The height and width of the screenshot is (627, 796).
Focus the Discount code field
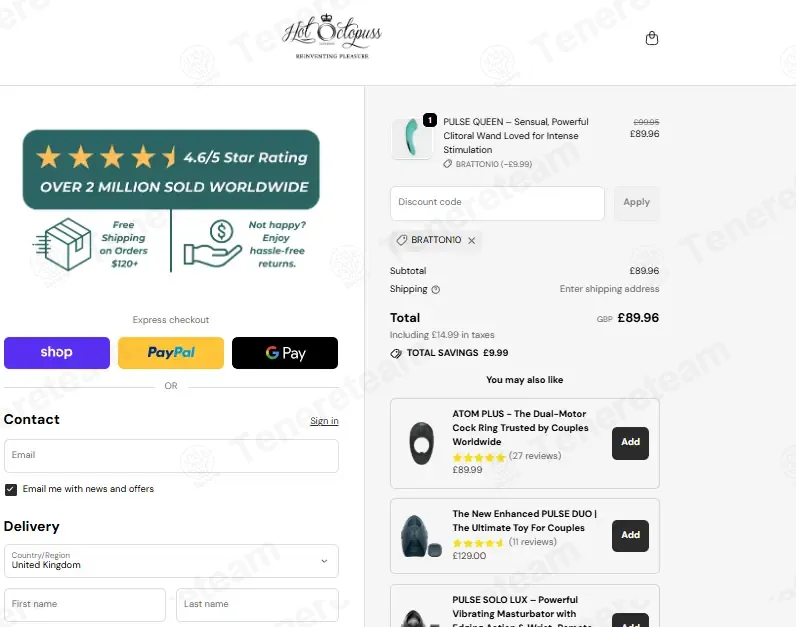pos(497,203)
